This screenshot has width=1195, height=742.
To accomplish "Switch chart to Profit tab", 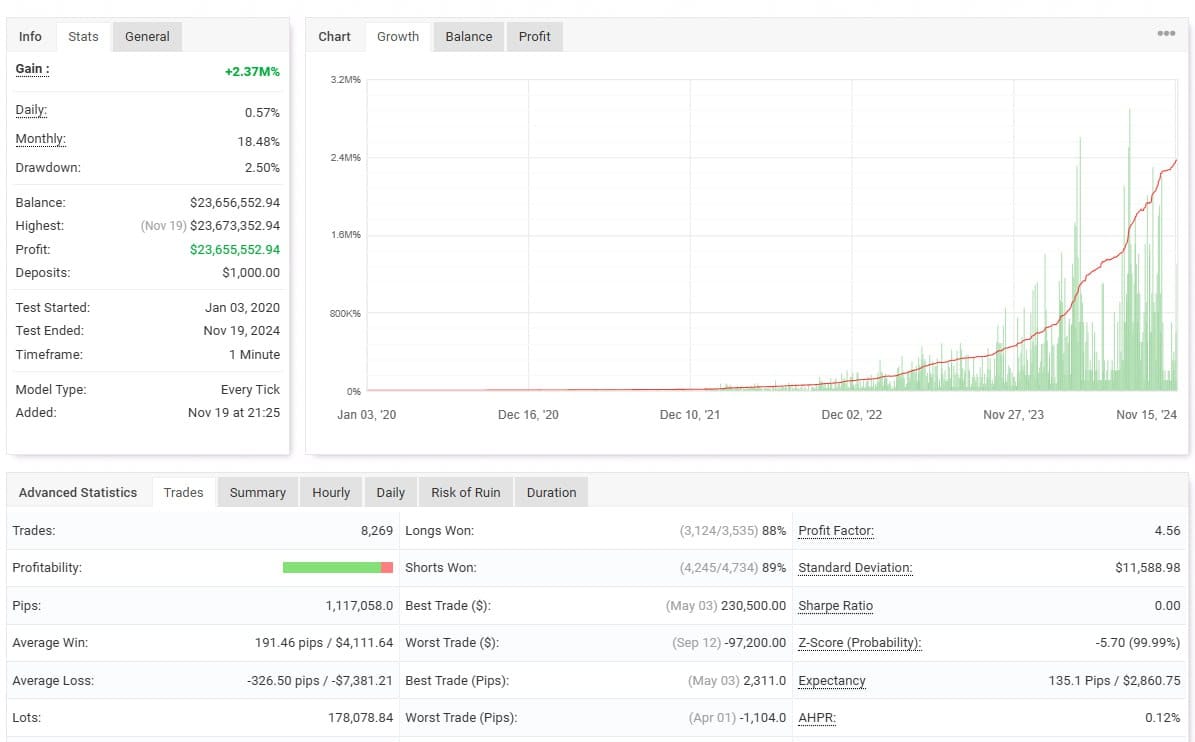I will point(534,37).
